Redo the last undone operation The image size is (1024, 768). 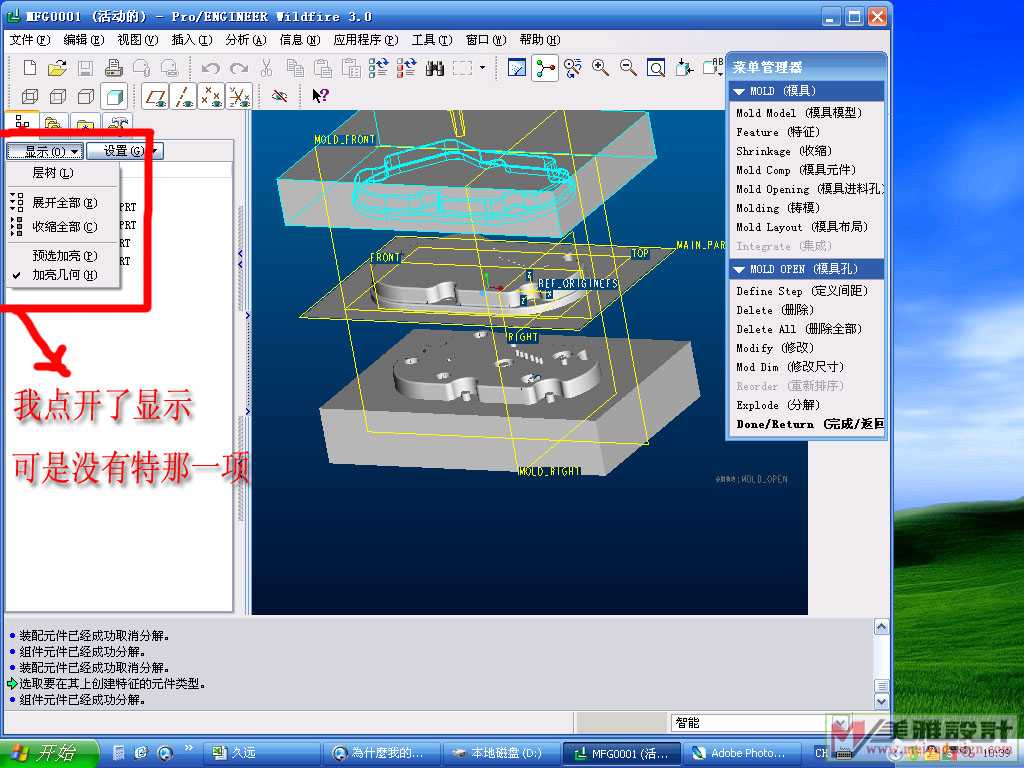click(x=238, y=68)
